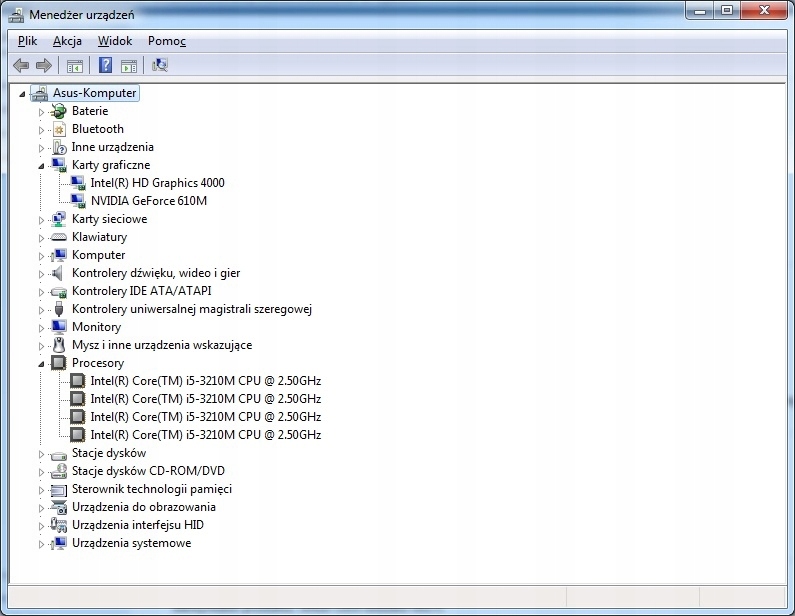The width and height of the screenshot is (795, 616).
Task: Select the last i5-3210M processor entry text
Action: tap(206, 435)
